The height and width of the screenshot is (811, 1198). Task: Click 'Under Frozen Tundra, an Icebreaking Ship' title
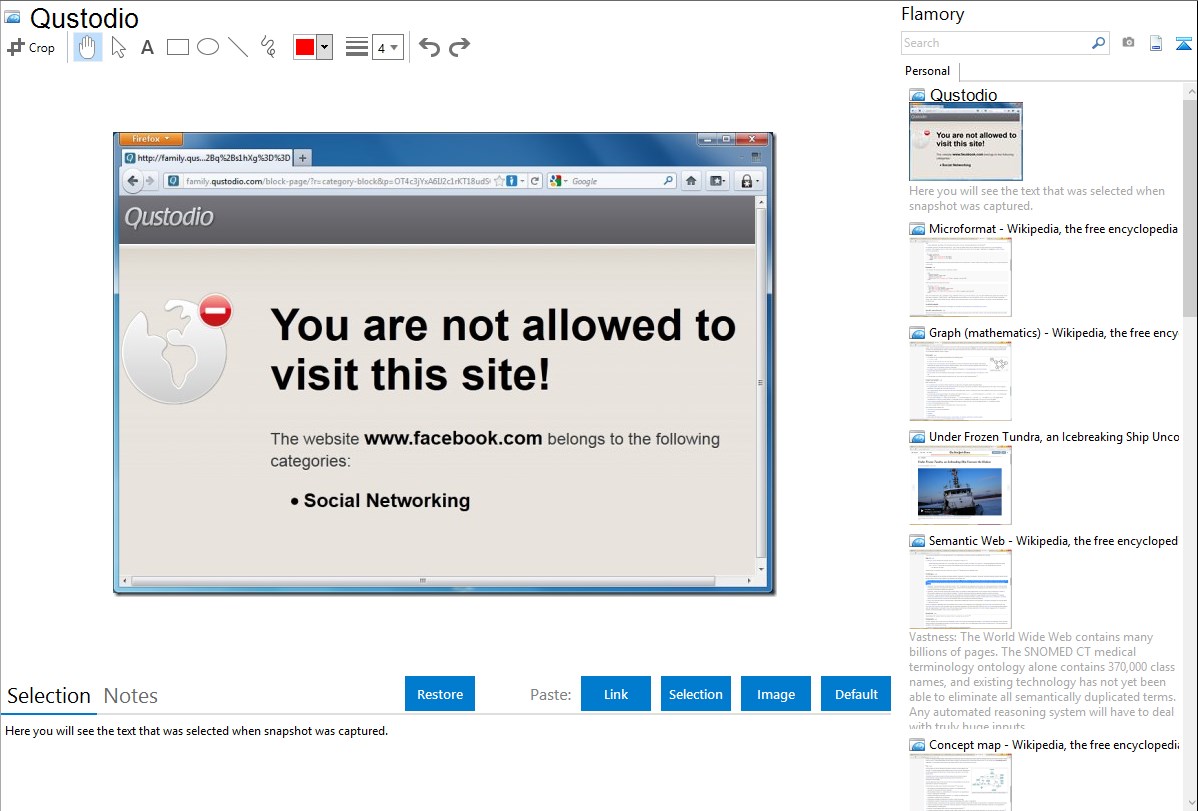click(x=1054, y=436)
